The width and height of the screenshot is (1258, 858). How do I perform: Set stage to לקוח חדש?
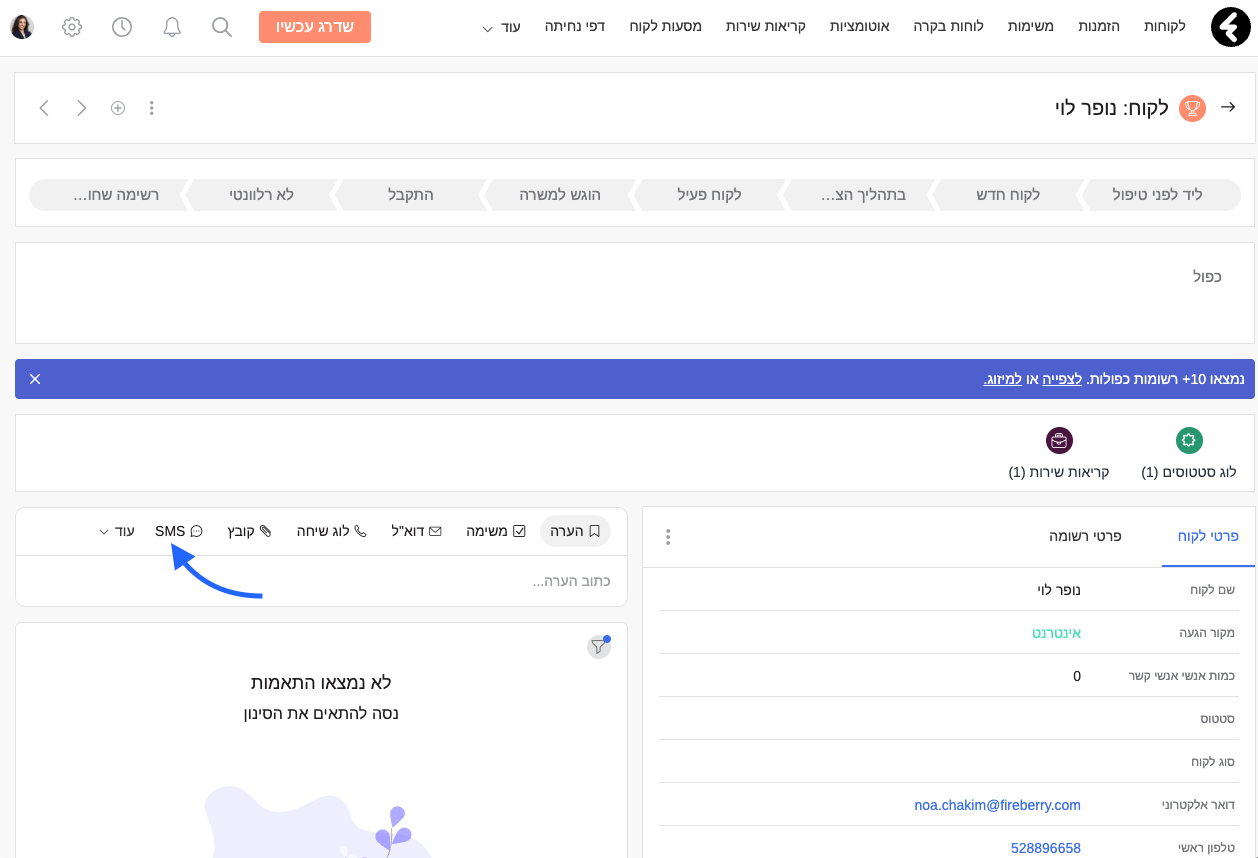(x=1008, y=194)
